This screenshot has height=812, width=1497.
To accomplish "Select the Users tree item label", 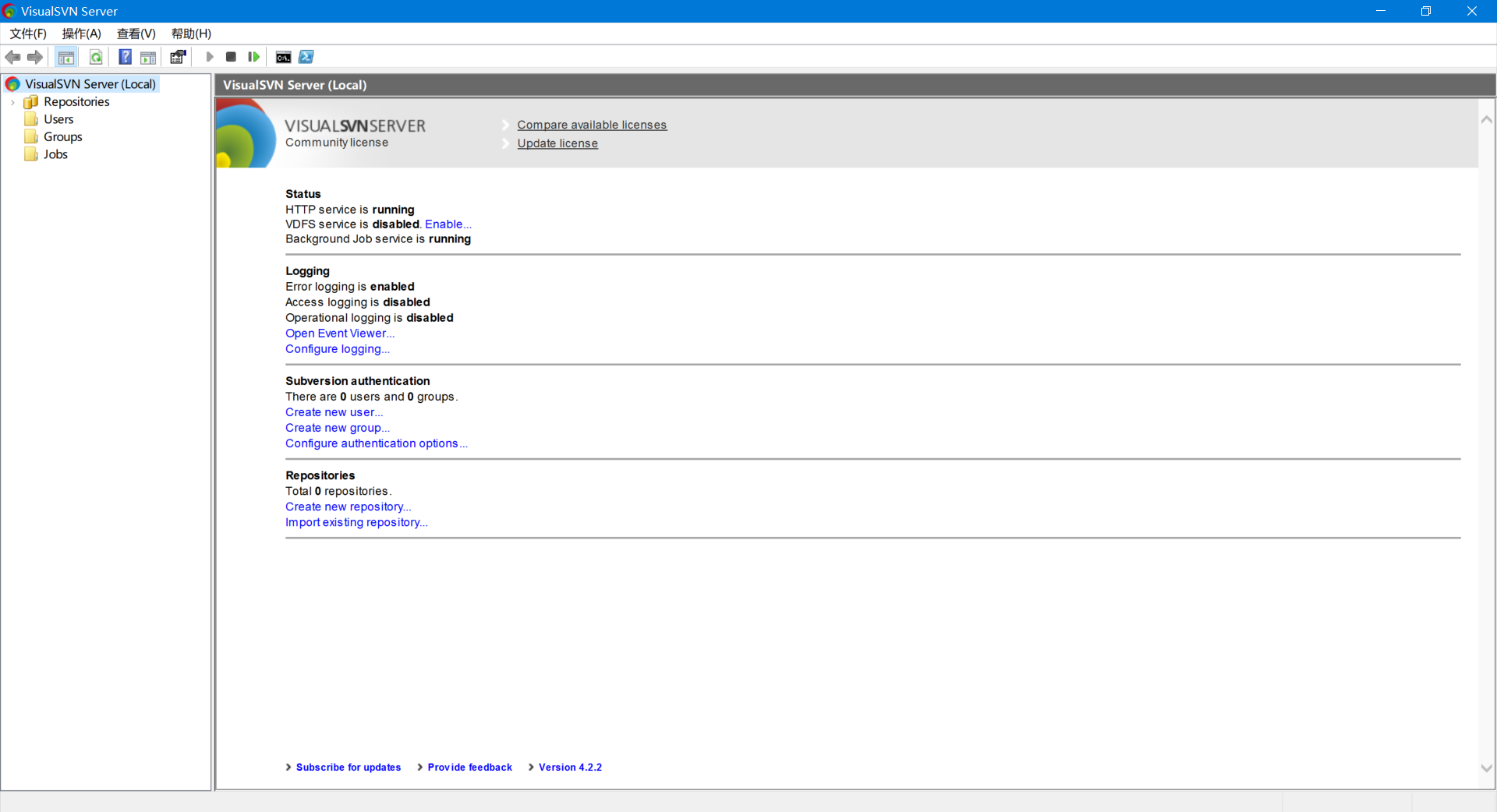I will 58,119.
